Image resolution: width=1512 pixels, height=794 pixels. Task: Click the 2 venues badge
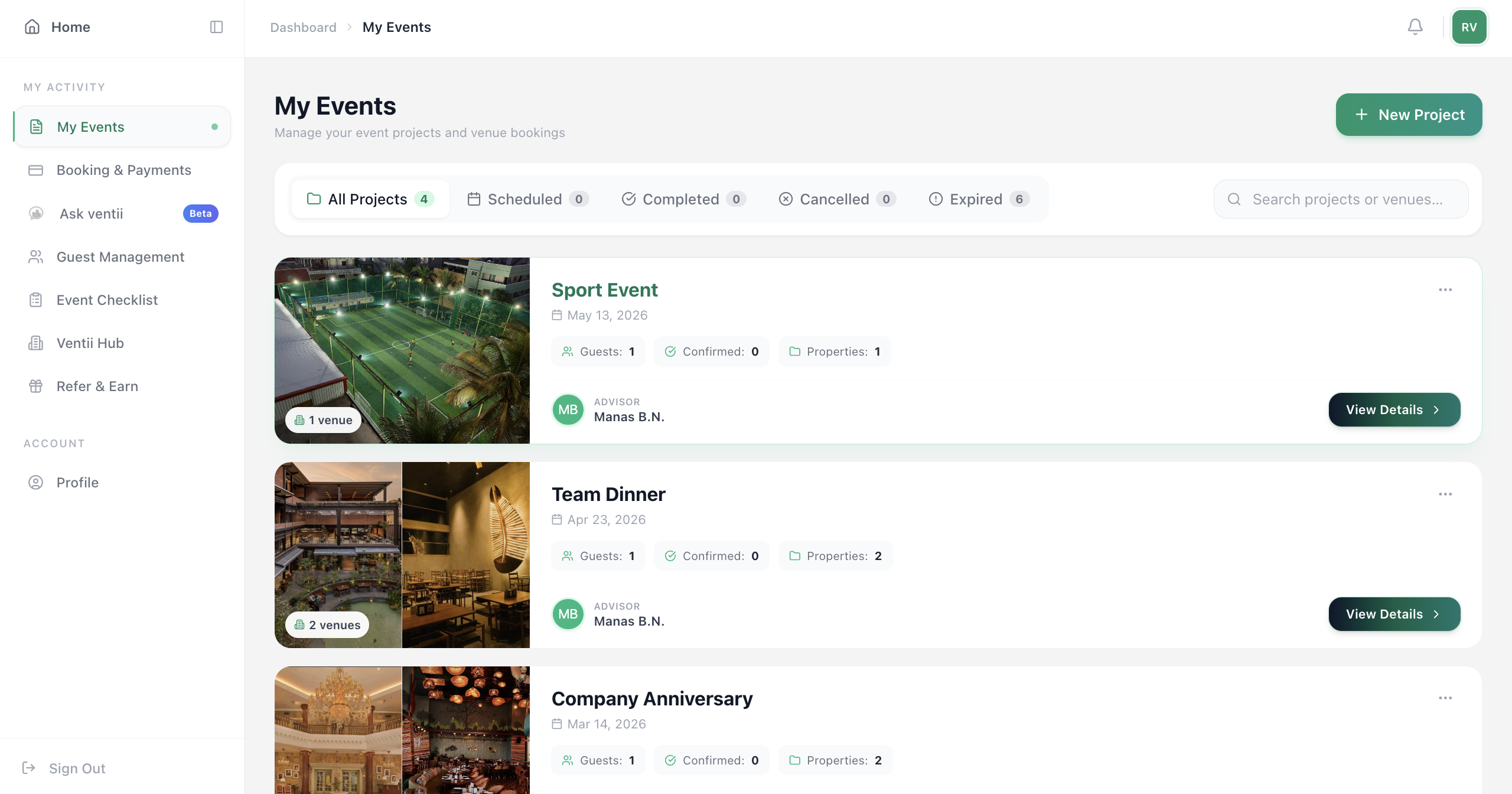click(327, 624)
